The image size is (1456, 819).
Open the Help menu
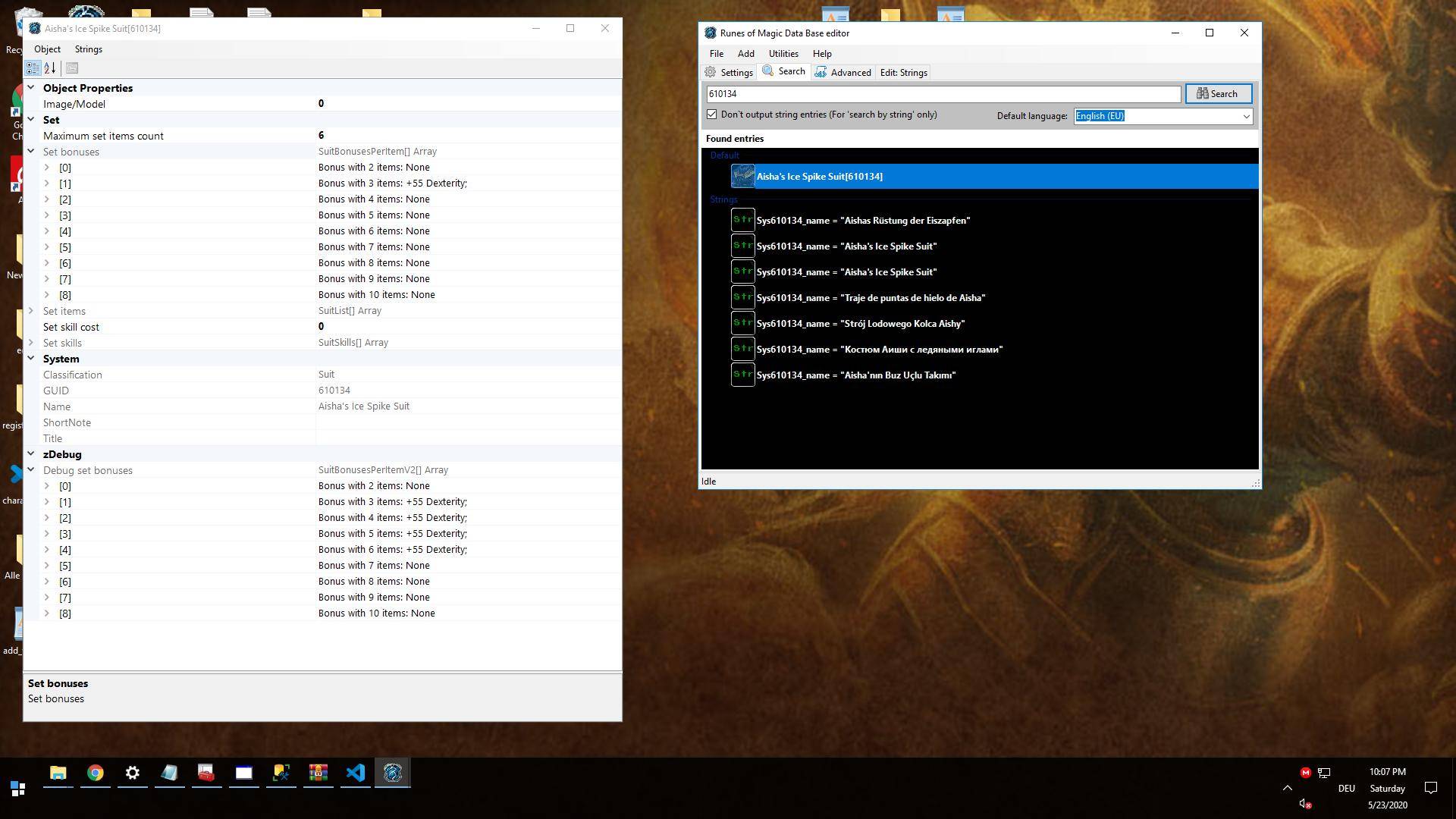pyautogui.click(x=822, y=54)
